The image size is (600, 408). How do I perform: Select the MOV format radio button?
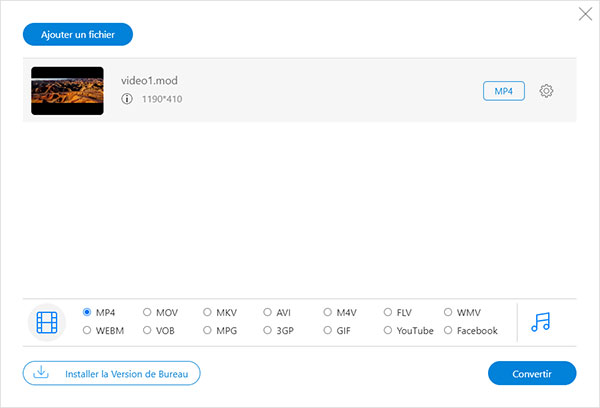click(148, 312)
